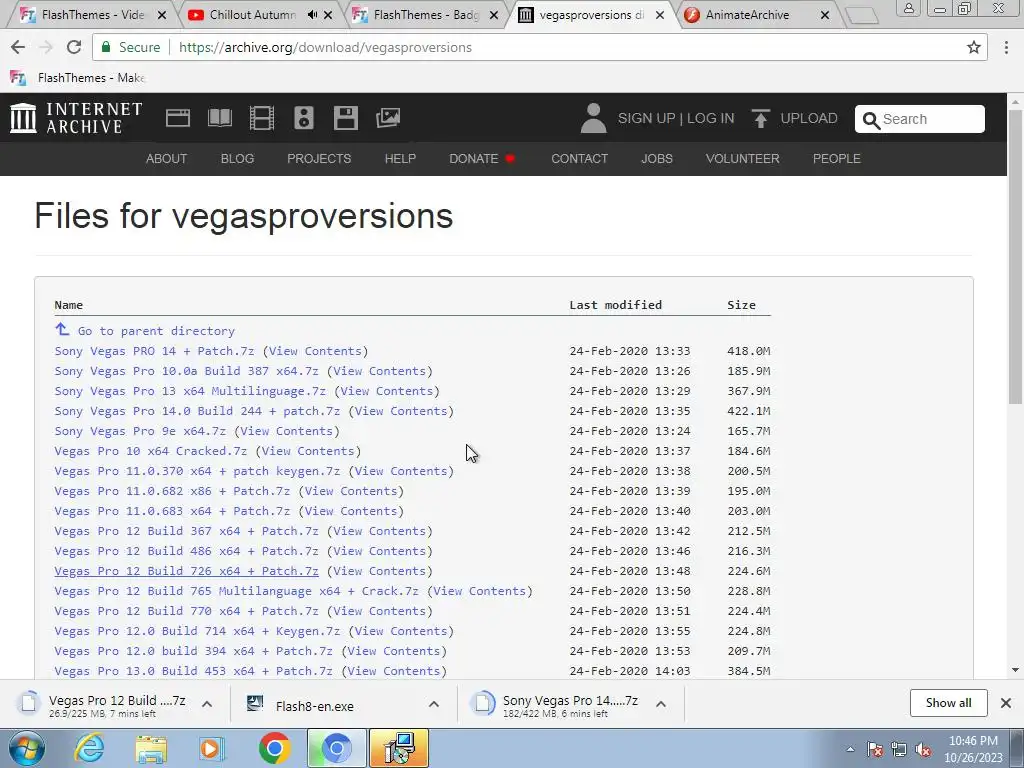This screenshot has width=1024, height=768.
Task: Open File Explorer from the taskbar
Action: click(151, 749)
